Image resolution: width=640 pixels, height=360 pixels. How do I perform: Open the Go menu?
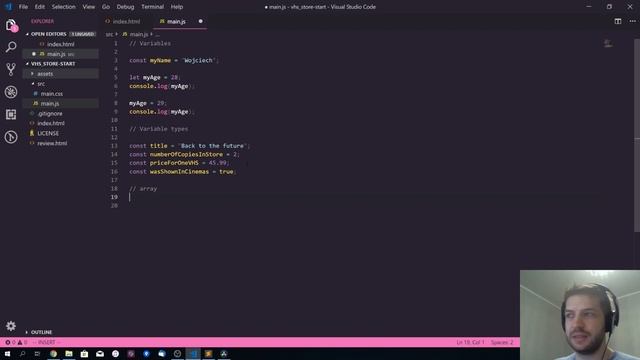(106, 7)
